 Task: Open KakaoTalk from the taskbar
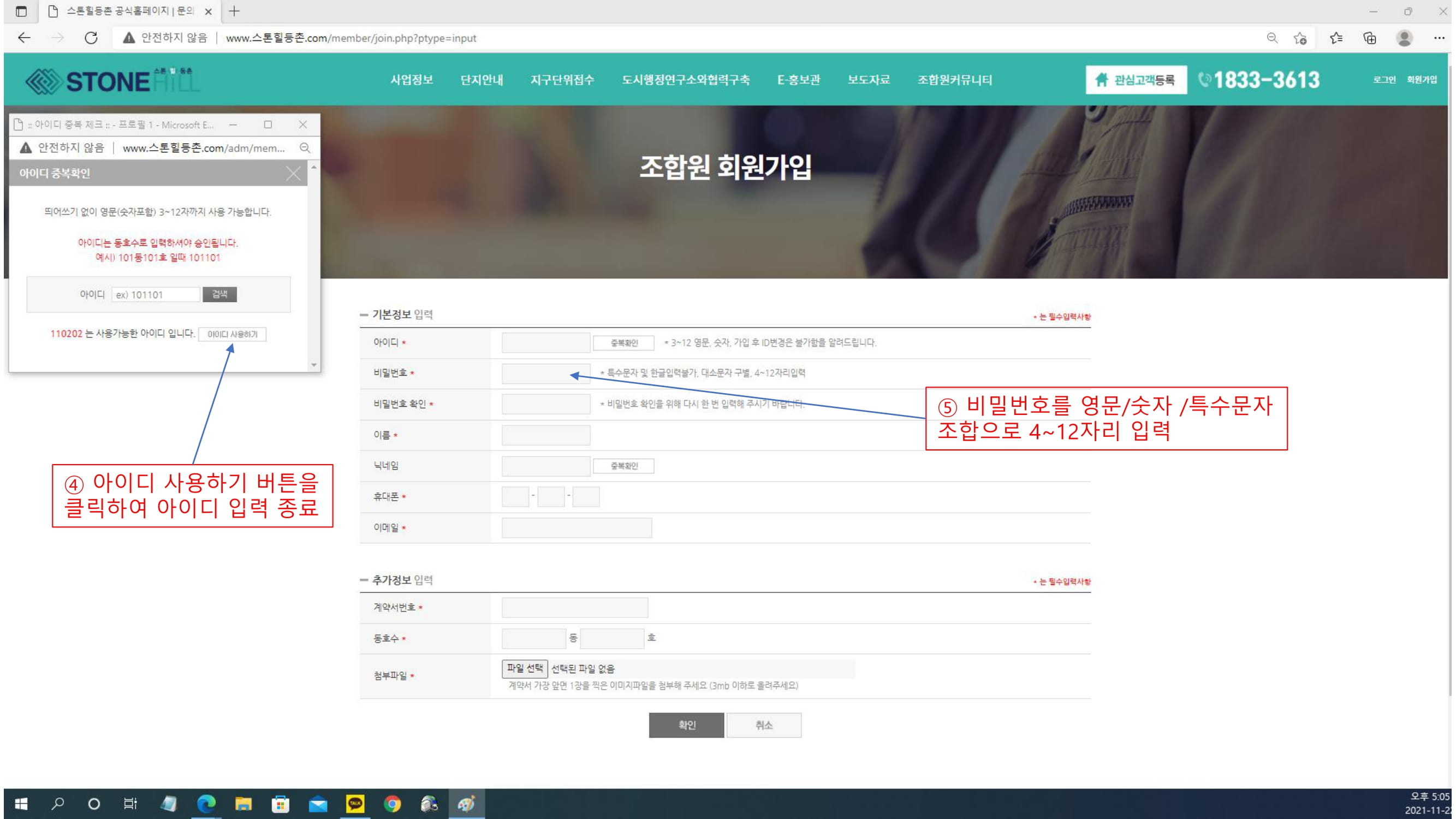pyautogui.click(x=355, y=803)
